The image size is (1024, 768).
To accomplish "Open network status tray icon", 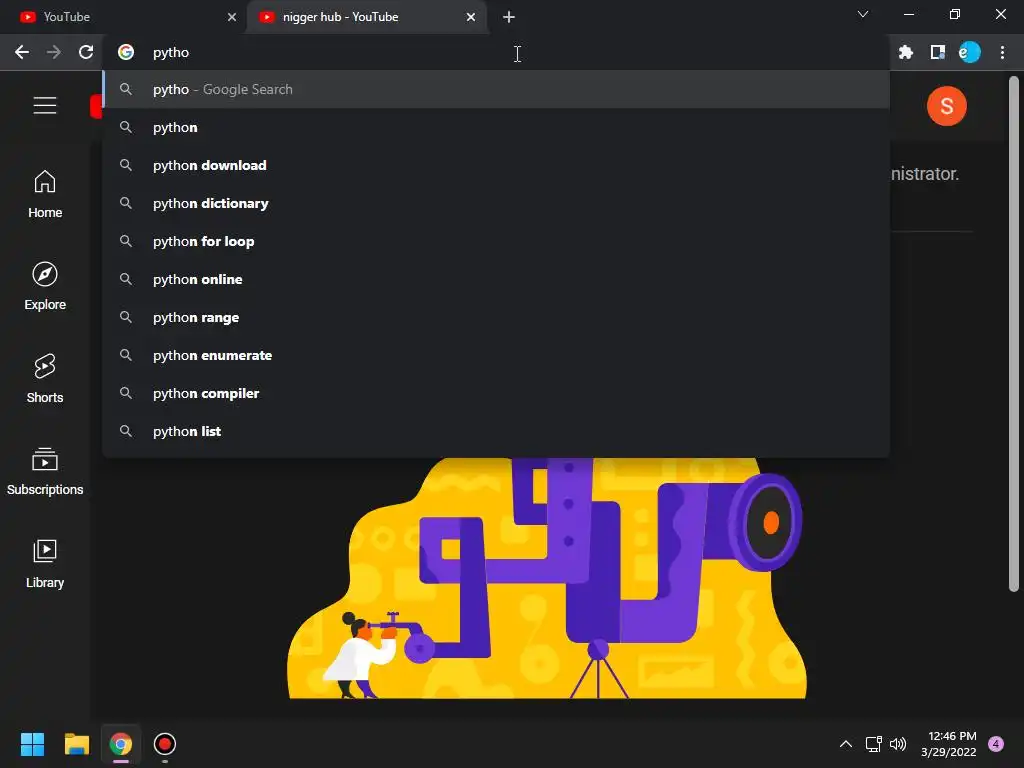I will 873,744.
